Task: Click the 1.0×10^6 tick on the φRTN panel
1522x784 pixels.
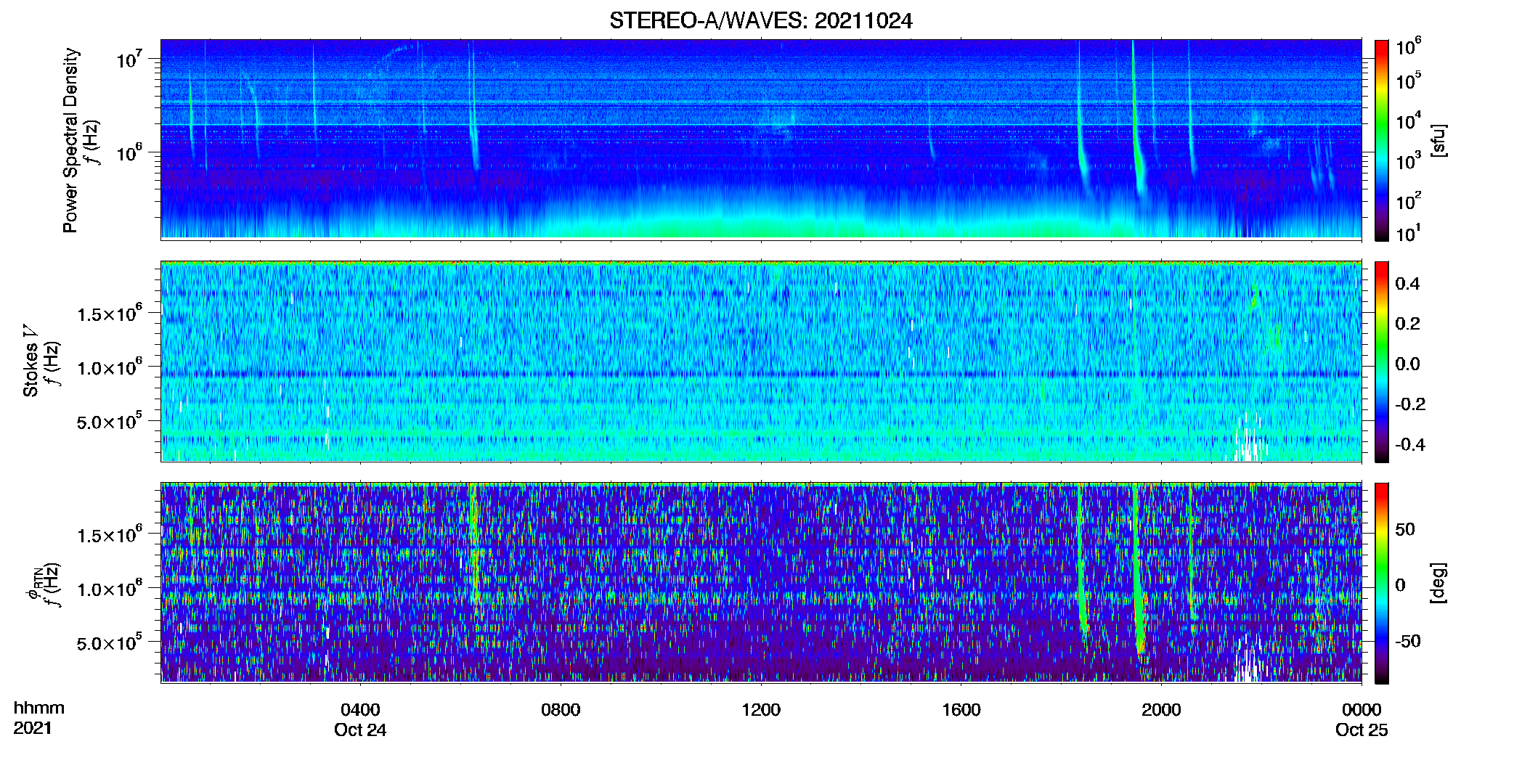Action: click(x=109, y=589)
